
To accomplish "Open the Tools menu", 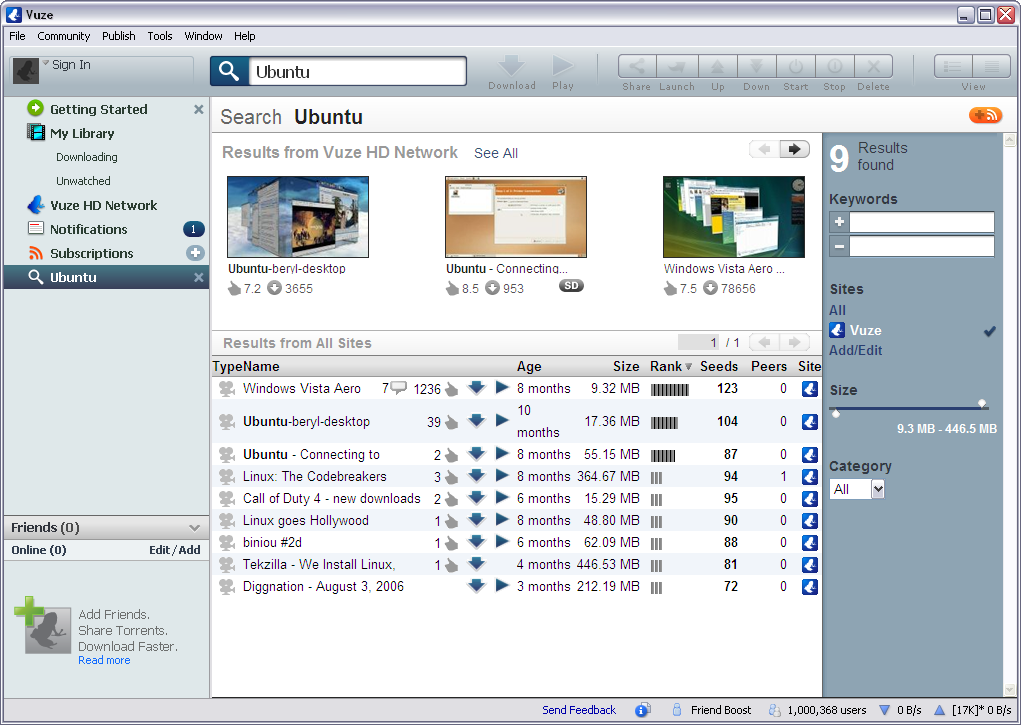I will pos(160,36).
